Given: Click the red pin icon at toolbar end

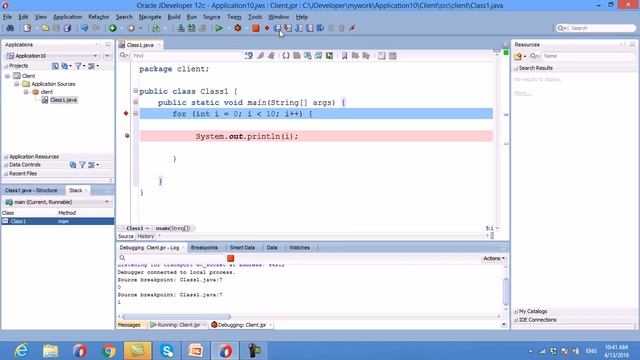Looking at the screenshot, I should [x=352, y=28].
